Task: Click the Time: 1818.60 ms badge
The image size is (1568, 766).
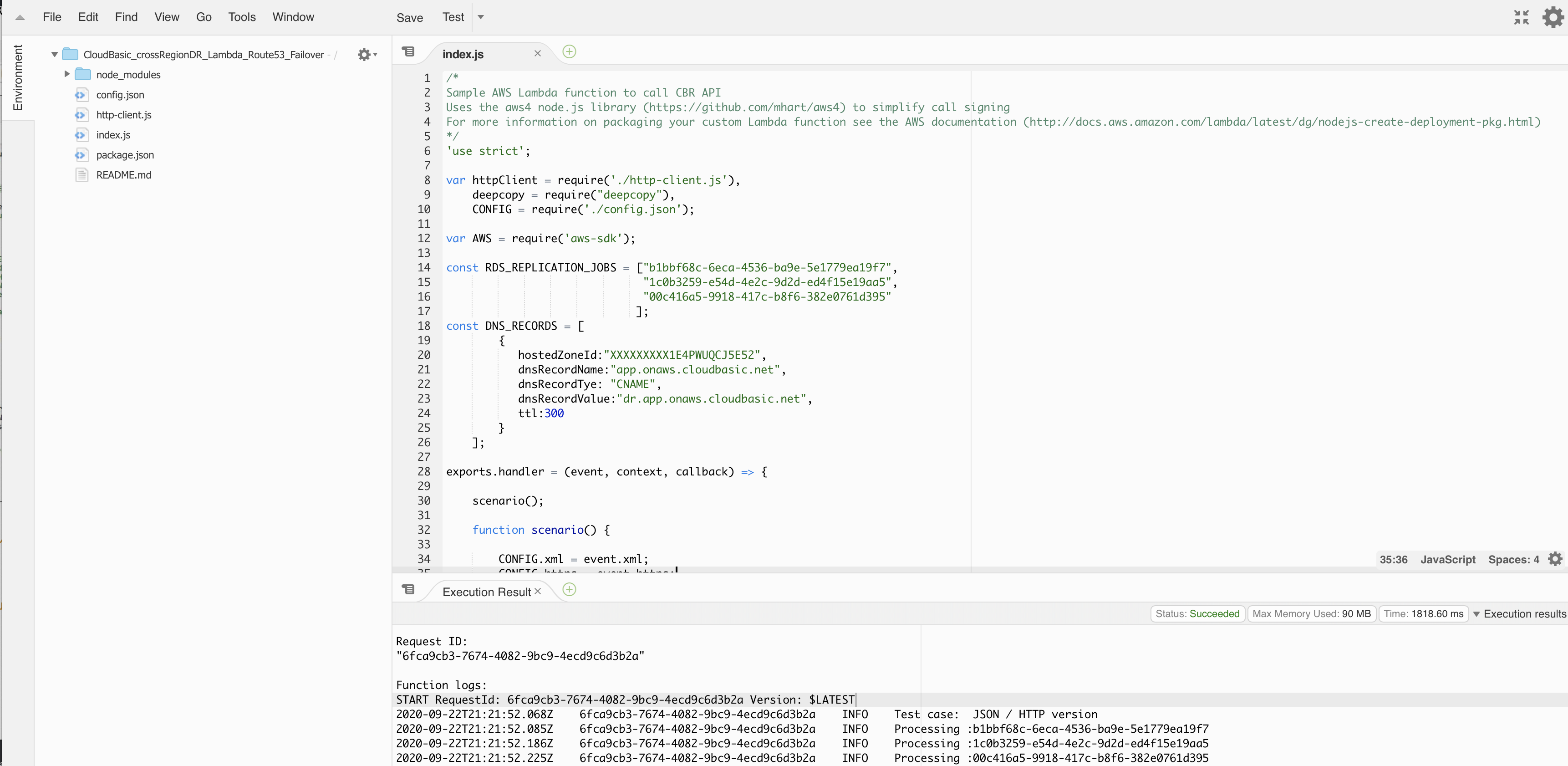Action: click(x=1423, y=614)
